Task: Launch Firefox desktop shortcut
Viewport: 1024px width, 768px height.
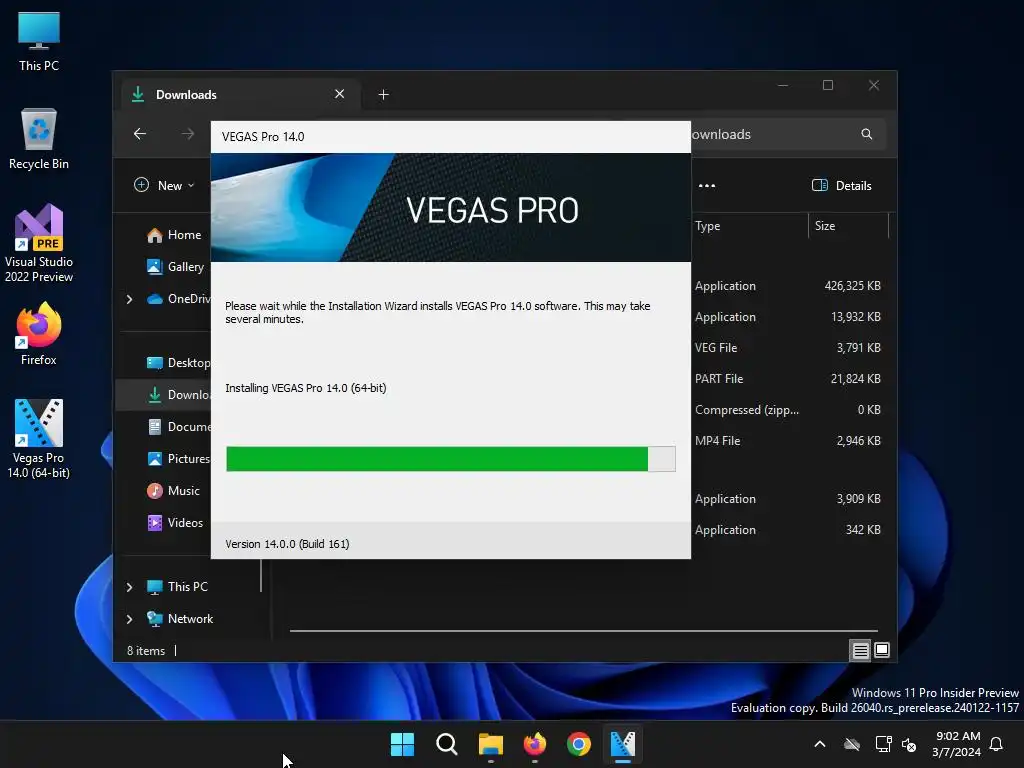Action: [x=39, y=334]
